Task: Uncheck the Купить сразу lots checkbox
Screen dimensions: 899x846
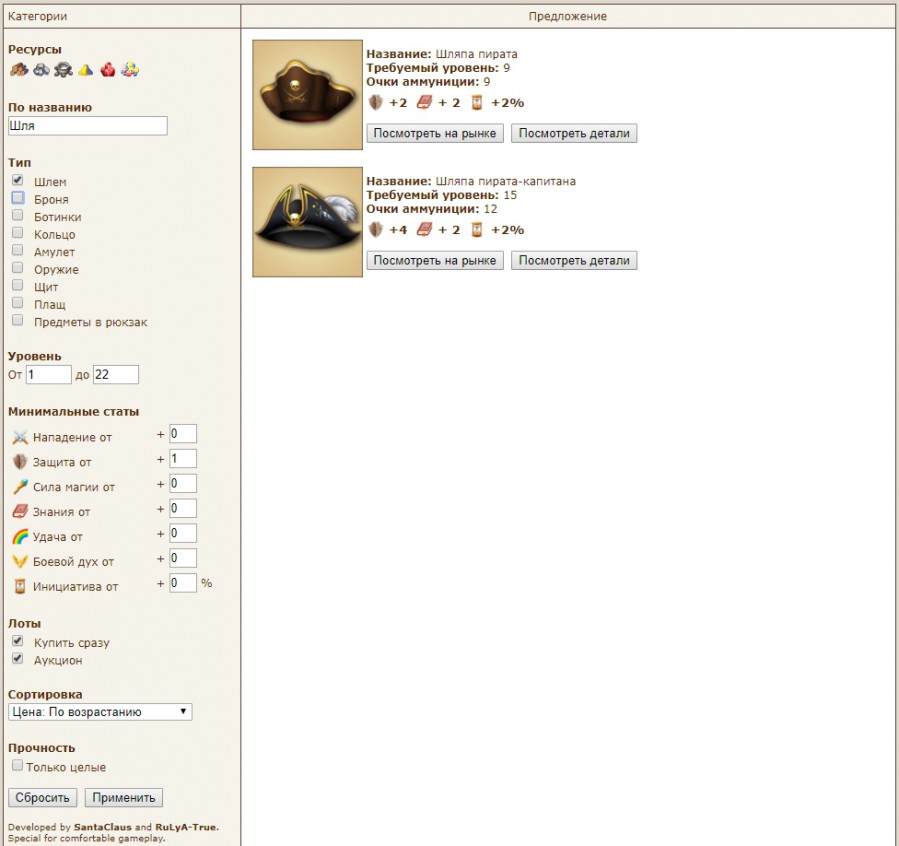Action: (18, 641)
